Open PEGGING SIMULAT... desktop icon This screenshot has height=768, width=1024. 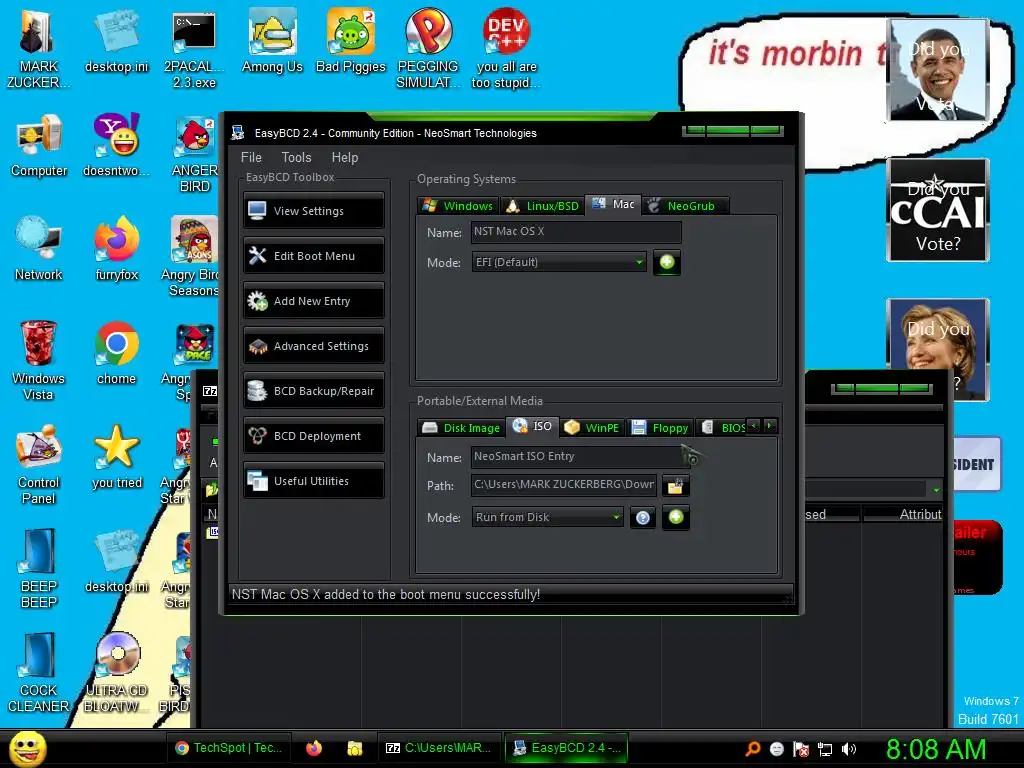(x=428, y=50)
